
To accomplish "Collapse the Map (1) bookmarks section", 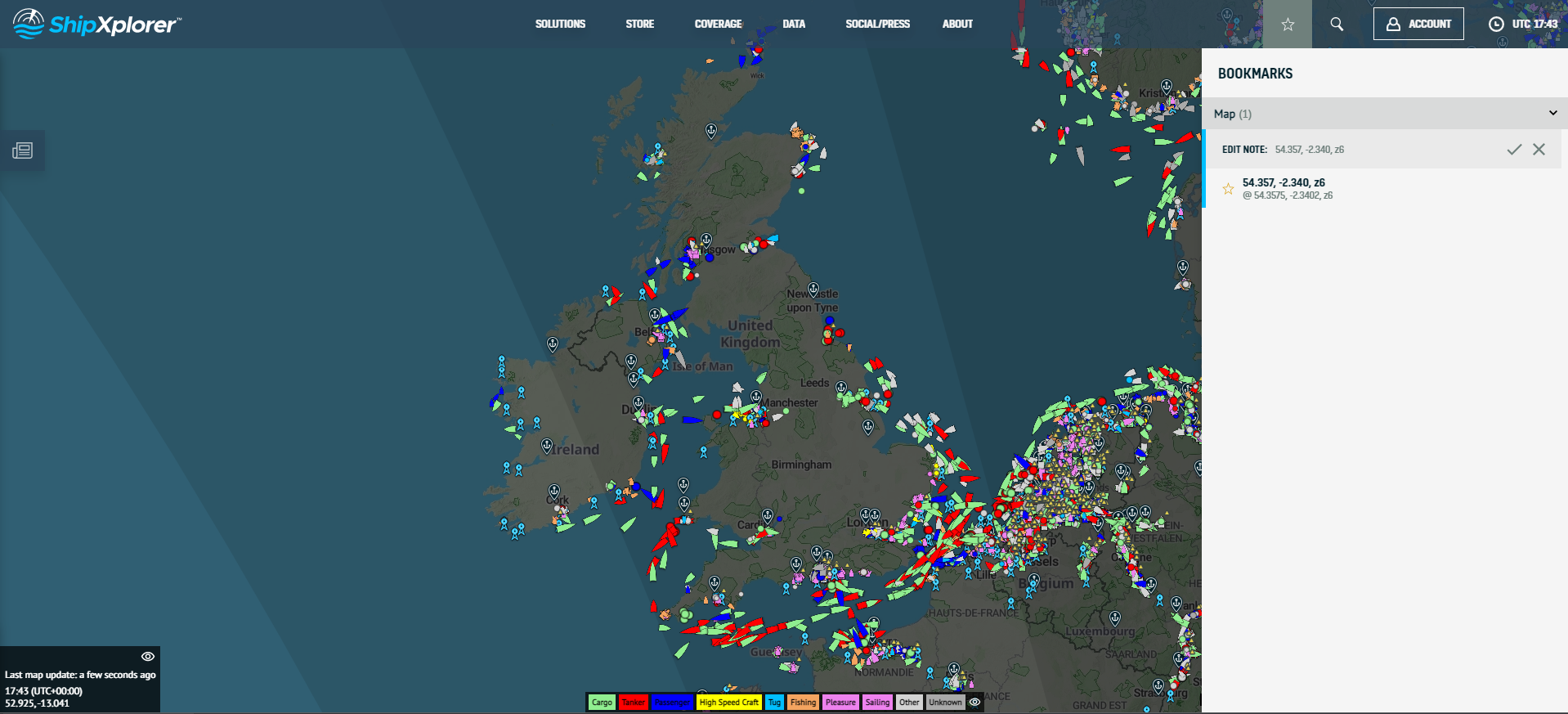I will [x=1552, y=114].
